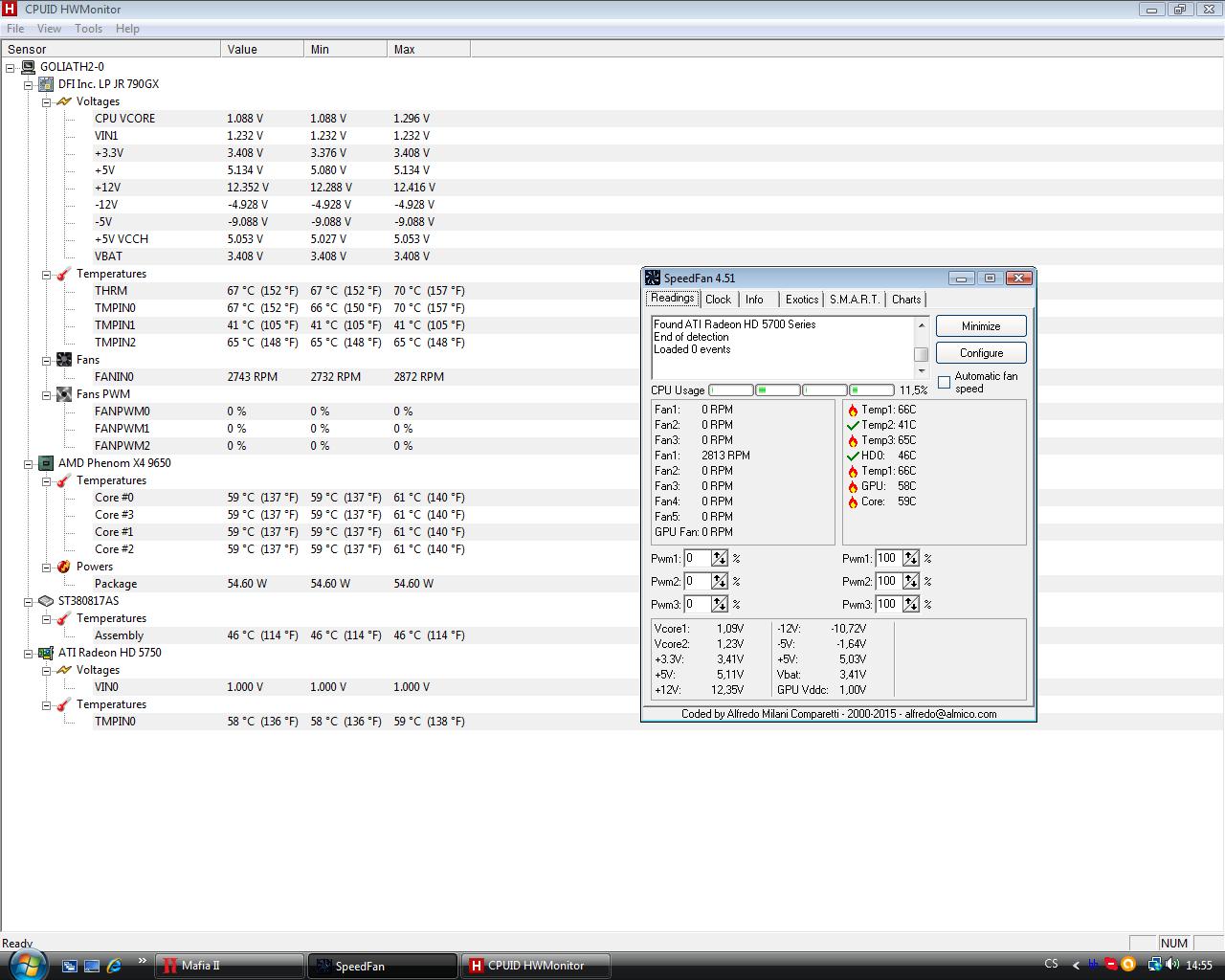This screenshot has height=980, width=1225.
Task: Click the AMD Phenom X4 9650 processor icon
Action: click(x=46, y=463)
